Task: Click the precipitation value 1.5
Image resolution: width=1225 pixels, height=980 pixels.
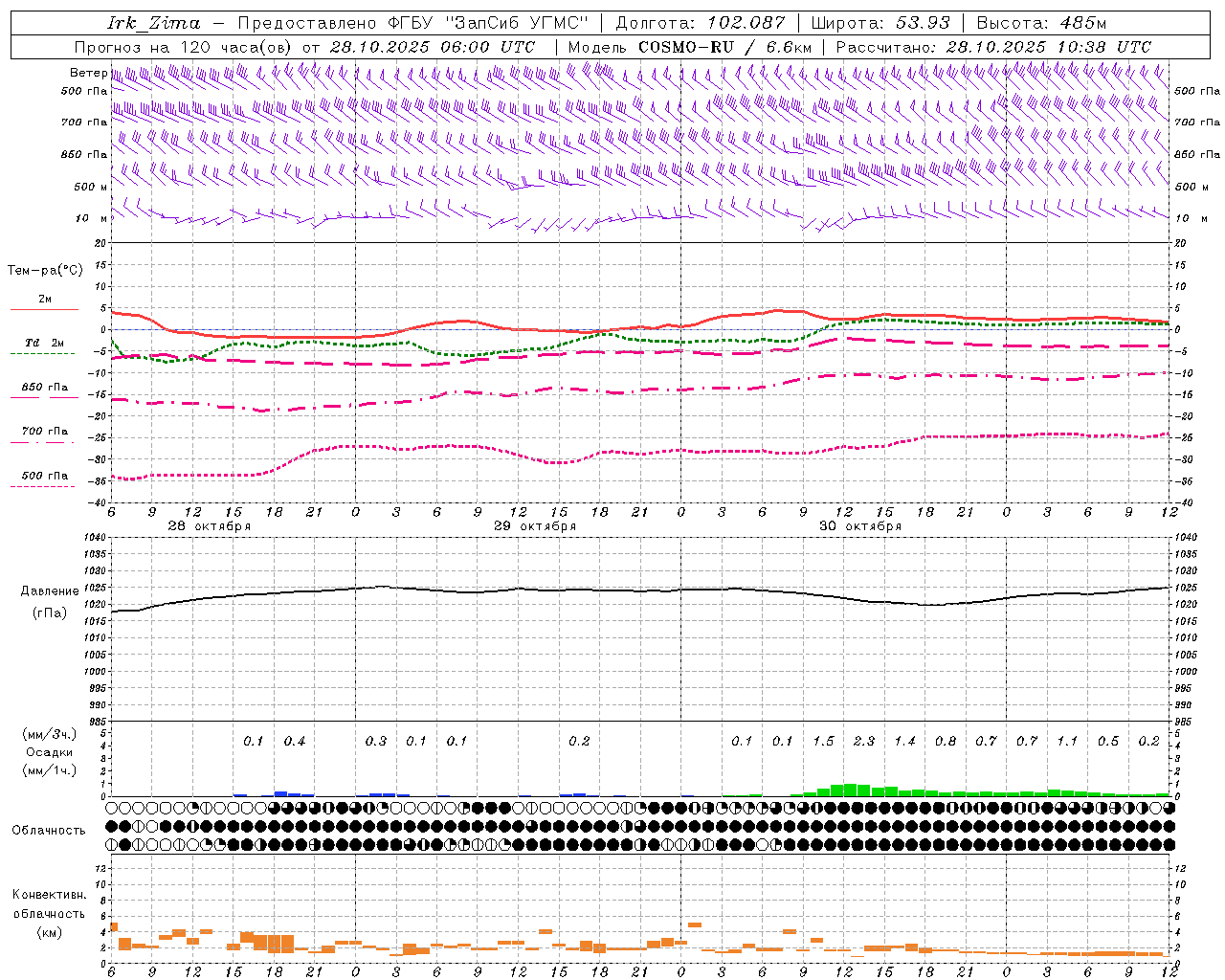Action: (823, 741)
